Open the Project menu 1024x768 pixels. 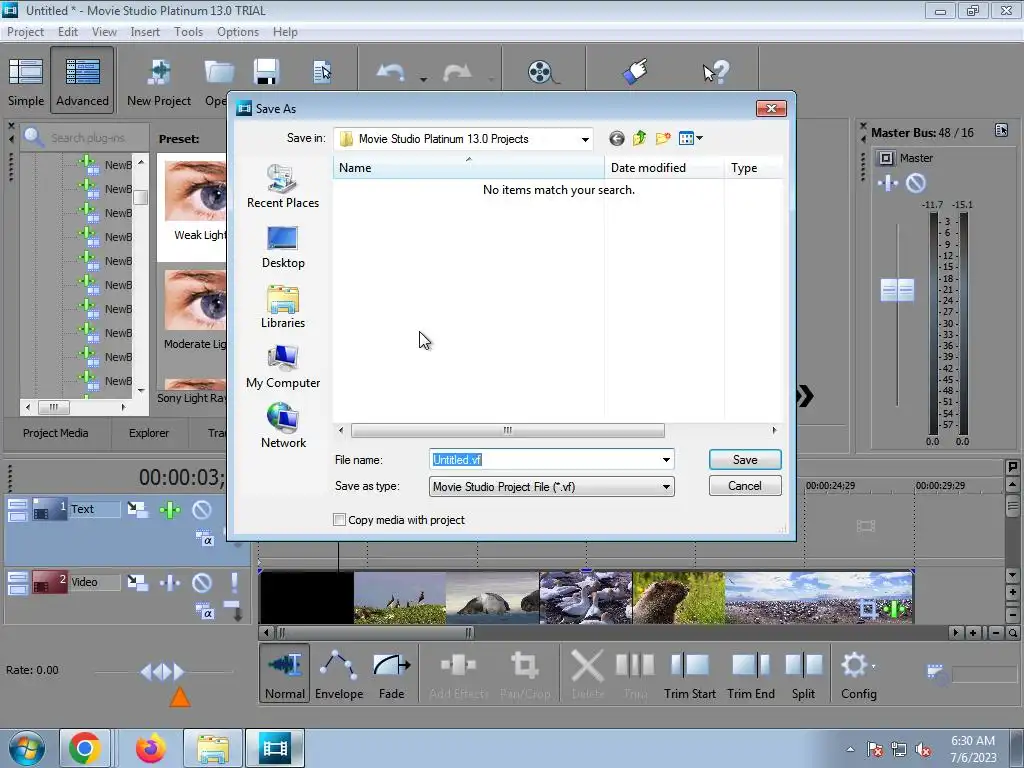pos(25,32)
